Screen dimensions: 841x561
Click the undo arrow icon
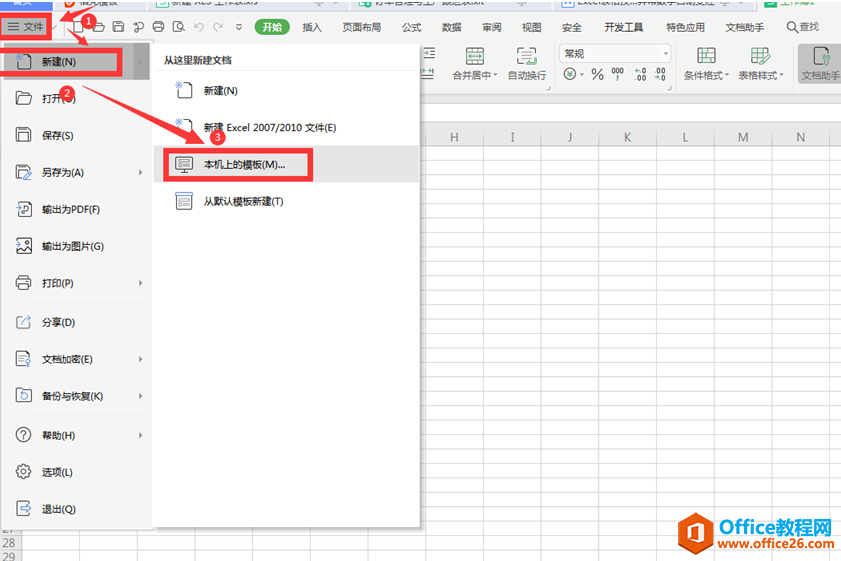click(199, 26)
